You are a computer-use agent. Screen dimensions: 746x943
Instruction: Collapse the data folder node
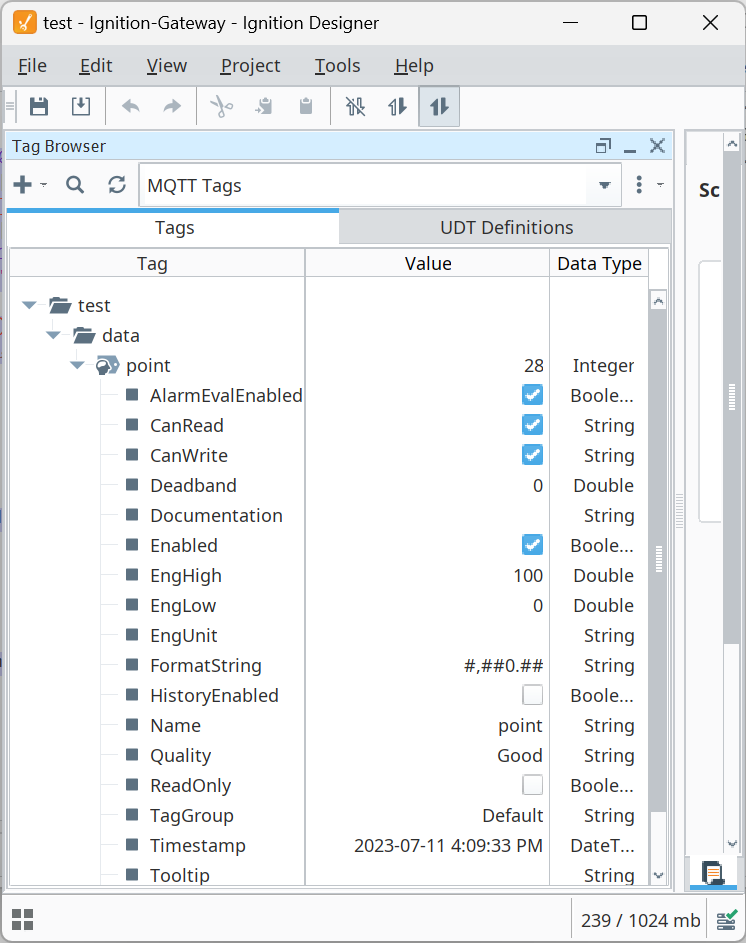[x=53, y=335]
